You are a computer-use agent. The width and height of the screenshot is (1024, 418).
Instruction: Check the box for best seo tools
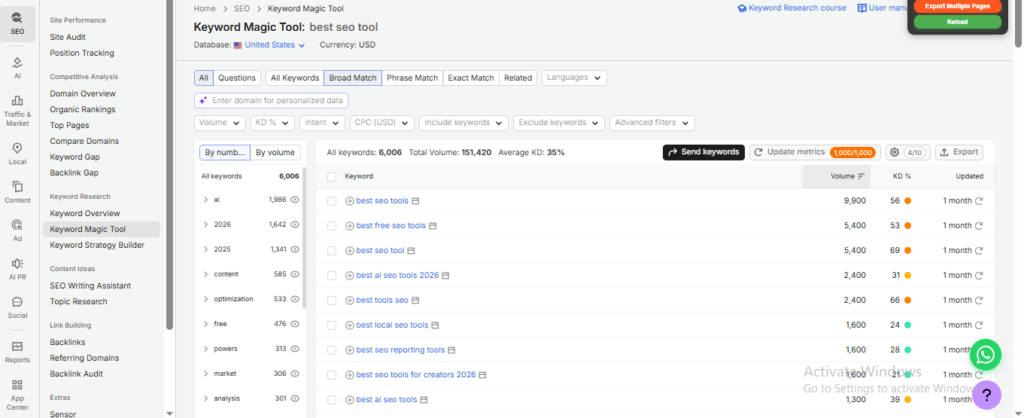click(332, 201)
